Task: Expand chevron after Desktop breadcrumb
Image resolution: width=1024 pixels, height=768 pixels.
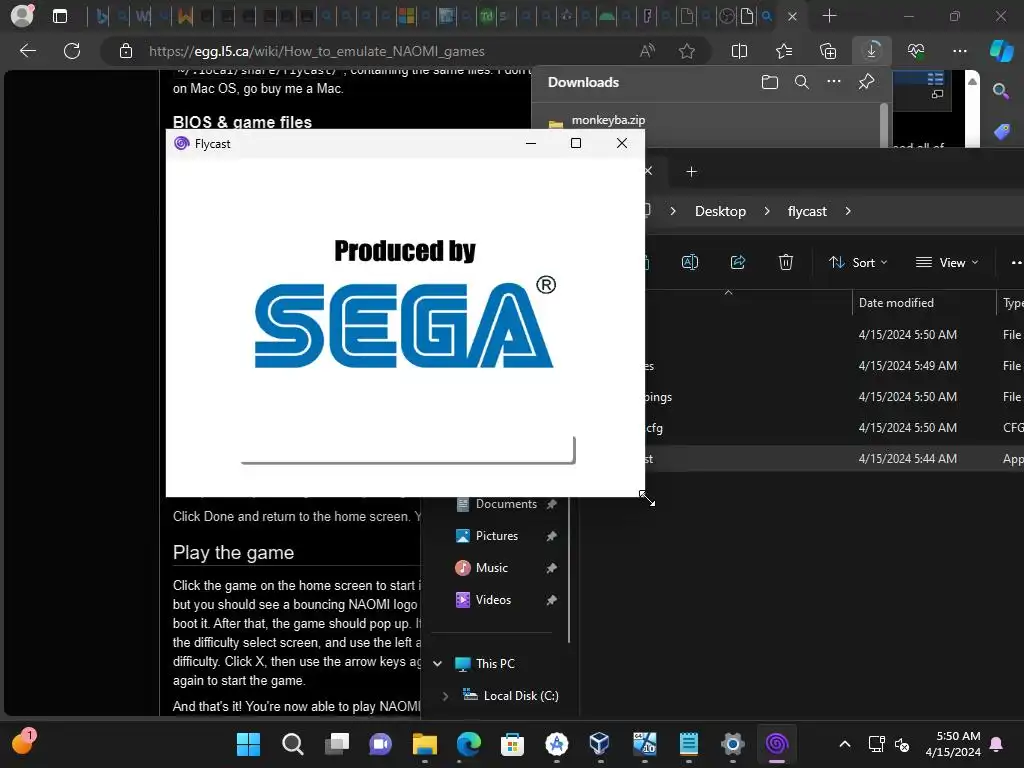Action: point(767,211)
